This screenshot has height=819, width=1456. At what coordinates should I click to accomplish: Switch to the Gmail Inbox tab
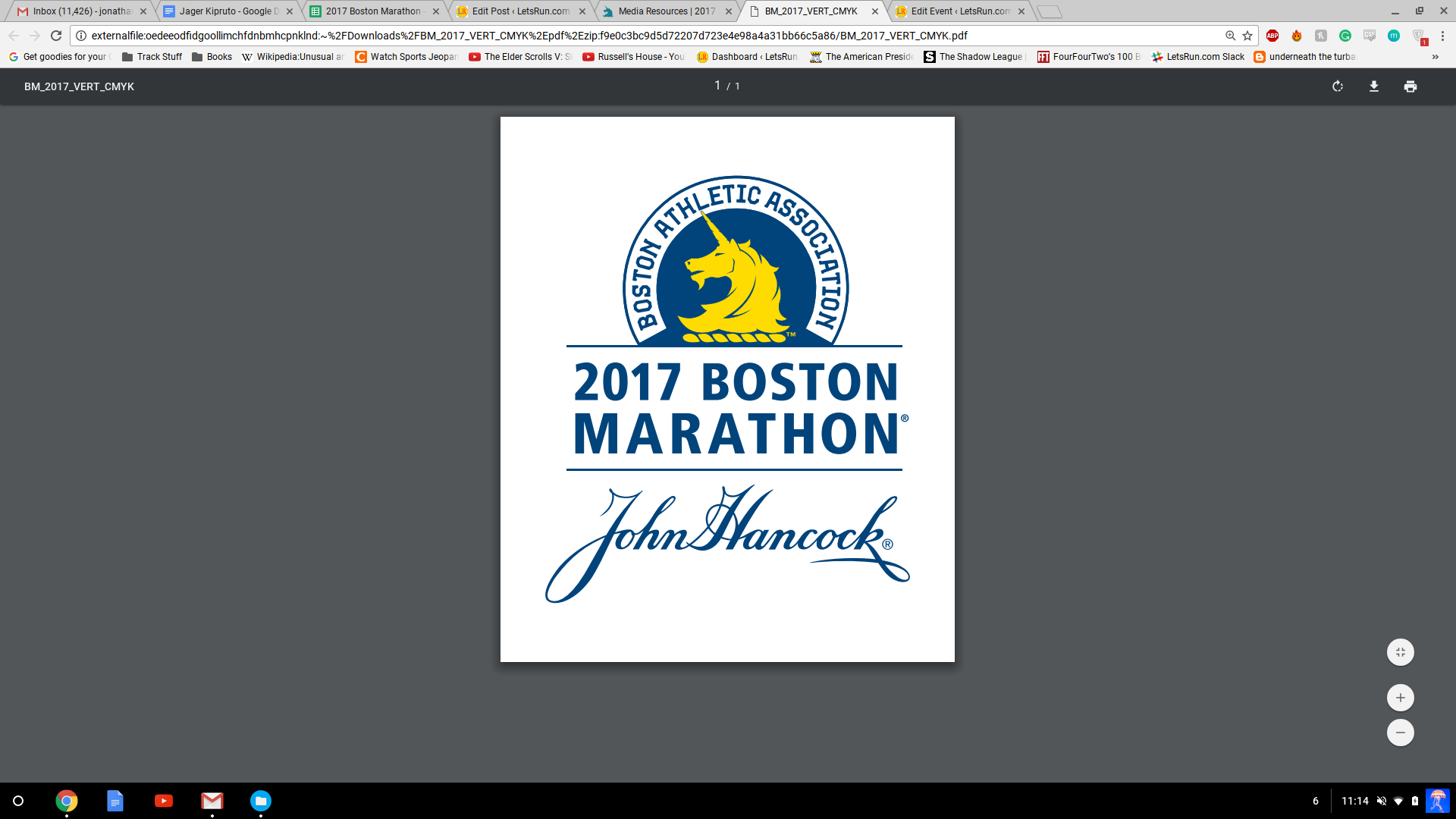pos(81,11)
